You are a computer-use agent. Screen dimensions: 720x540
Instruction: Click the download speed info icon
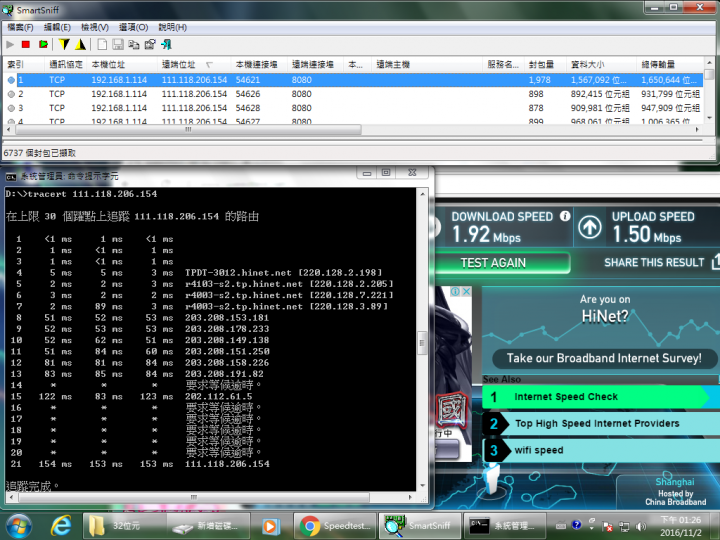point(565,216)
